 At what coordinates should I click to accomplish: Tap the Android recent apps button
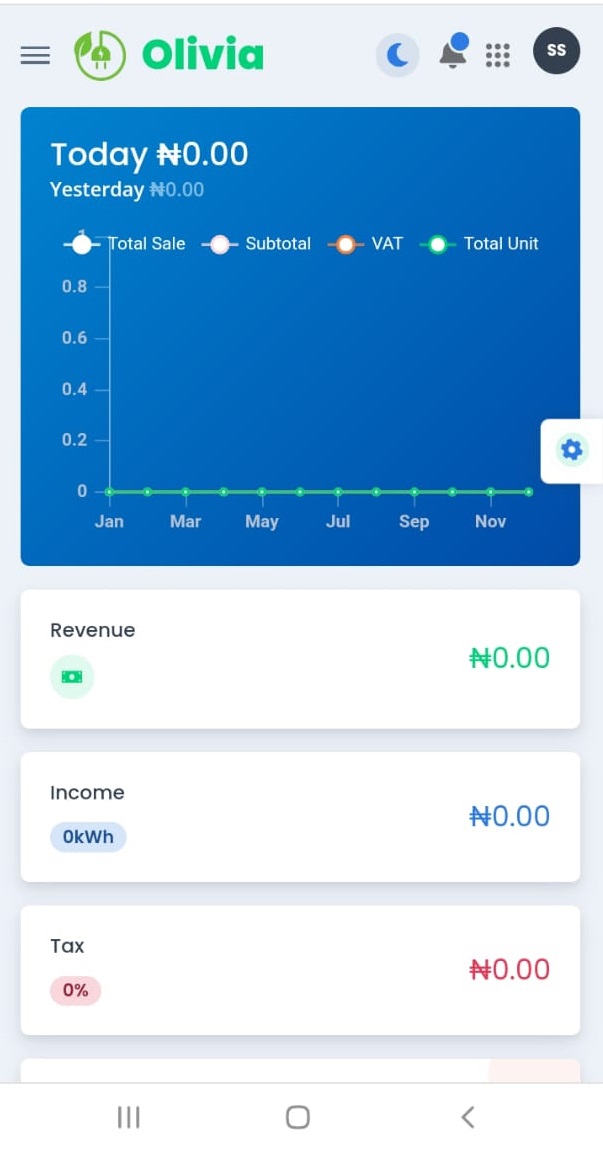click(x=129, y=1118)
